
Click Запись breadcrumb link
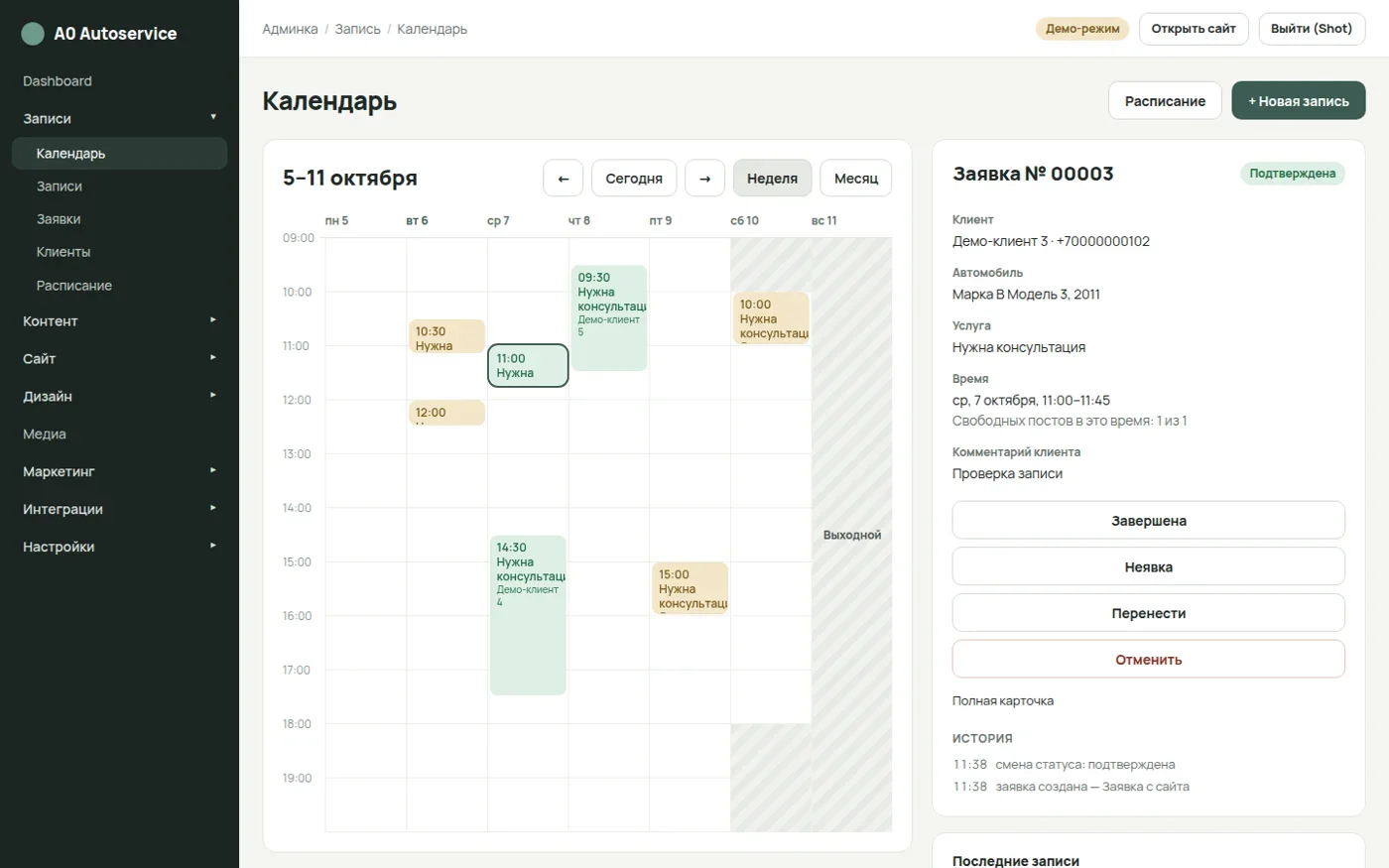(358, 30)
